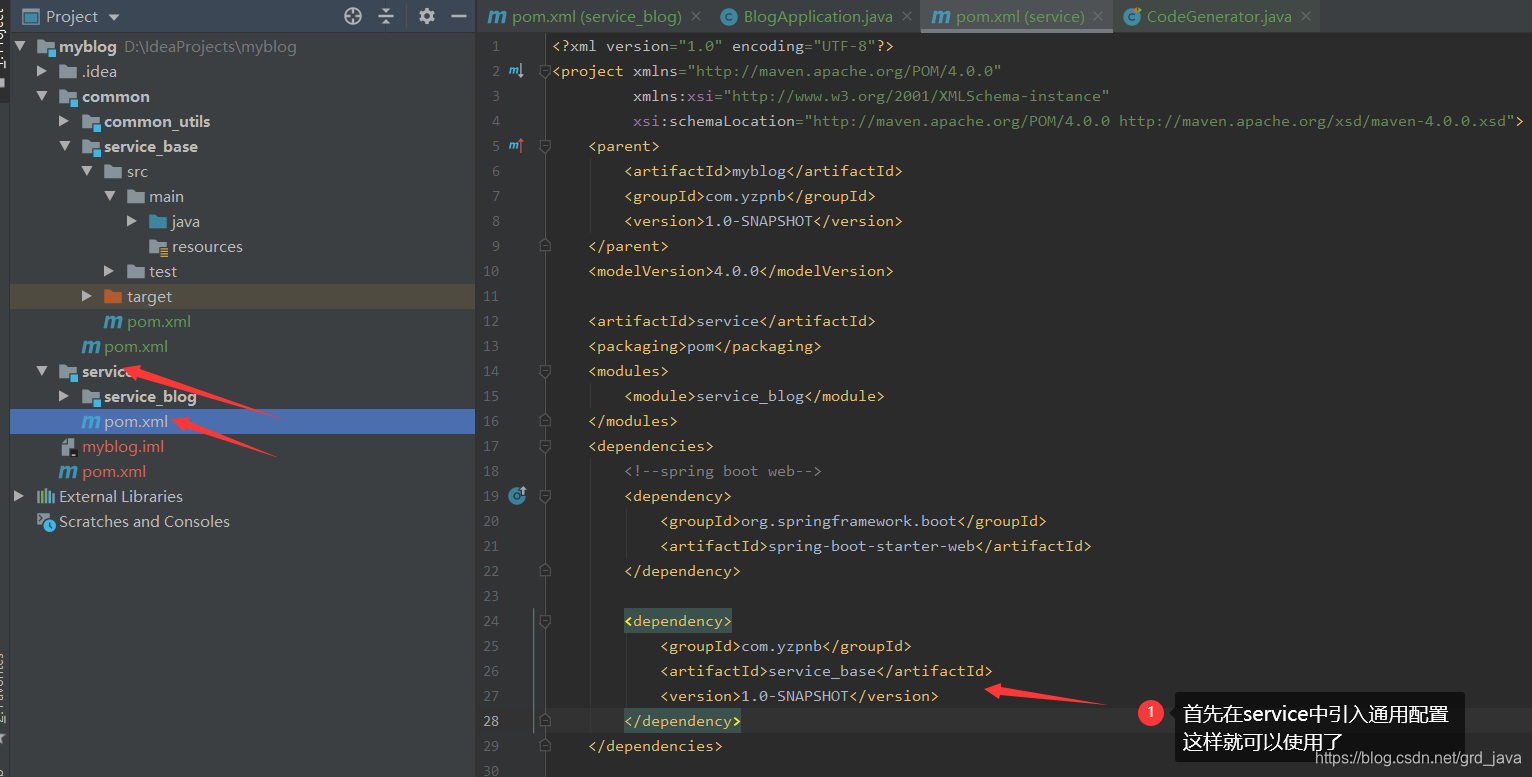The image size is (1532, 777).
Task: Click the Scratches and Consoles icon
Action: 45,521
